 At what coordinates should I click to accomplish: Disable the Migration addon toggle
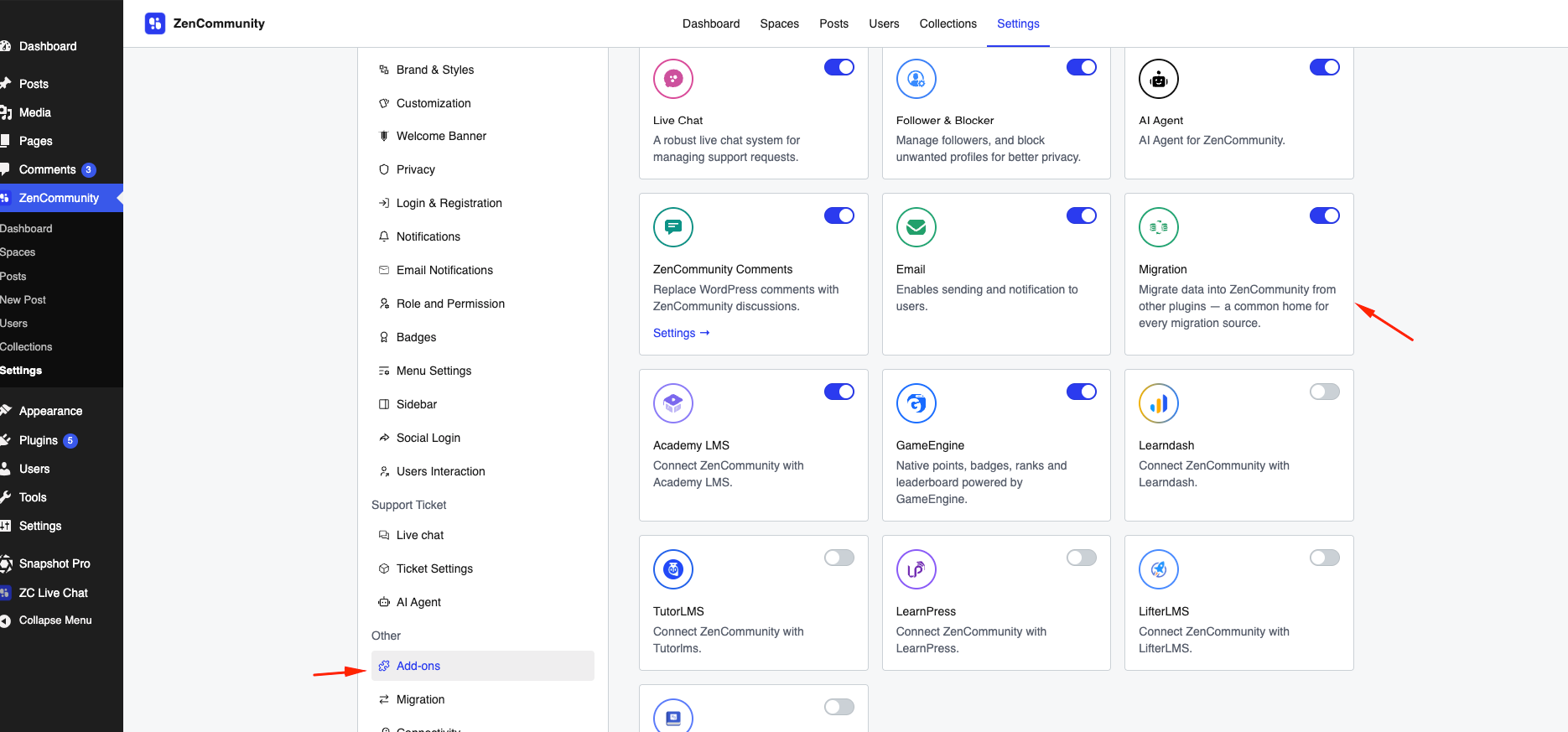click(x=1325, y=215)
